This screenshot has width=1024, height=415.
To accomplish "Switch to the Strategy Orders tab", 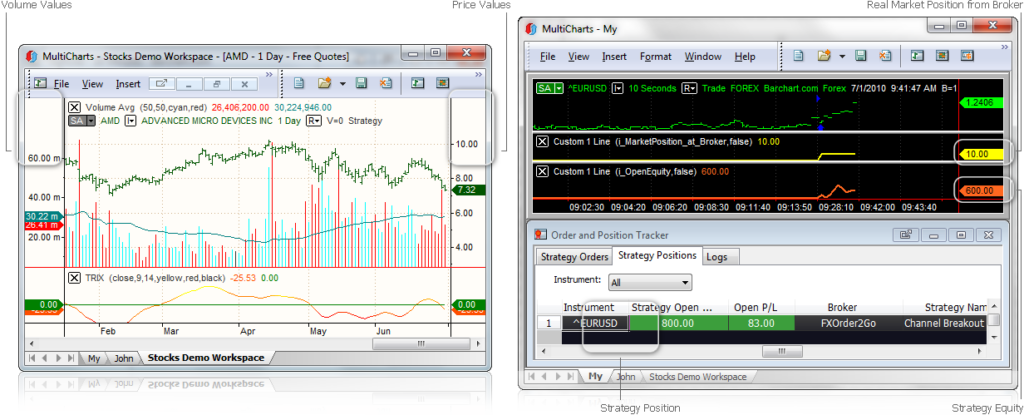I will (x=574, y=257).
